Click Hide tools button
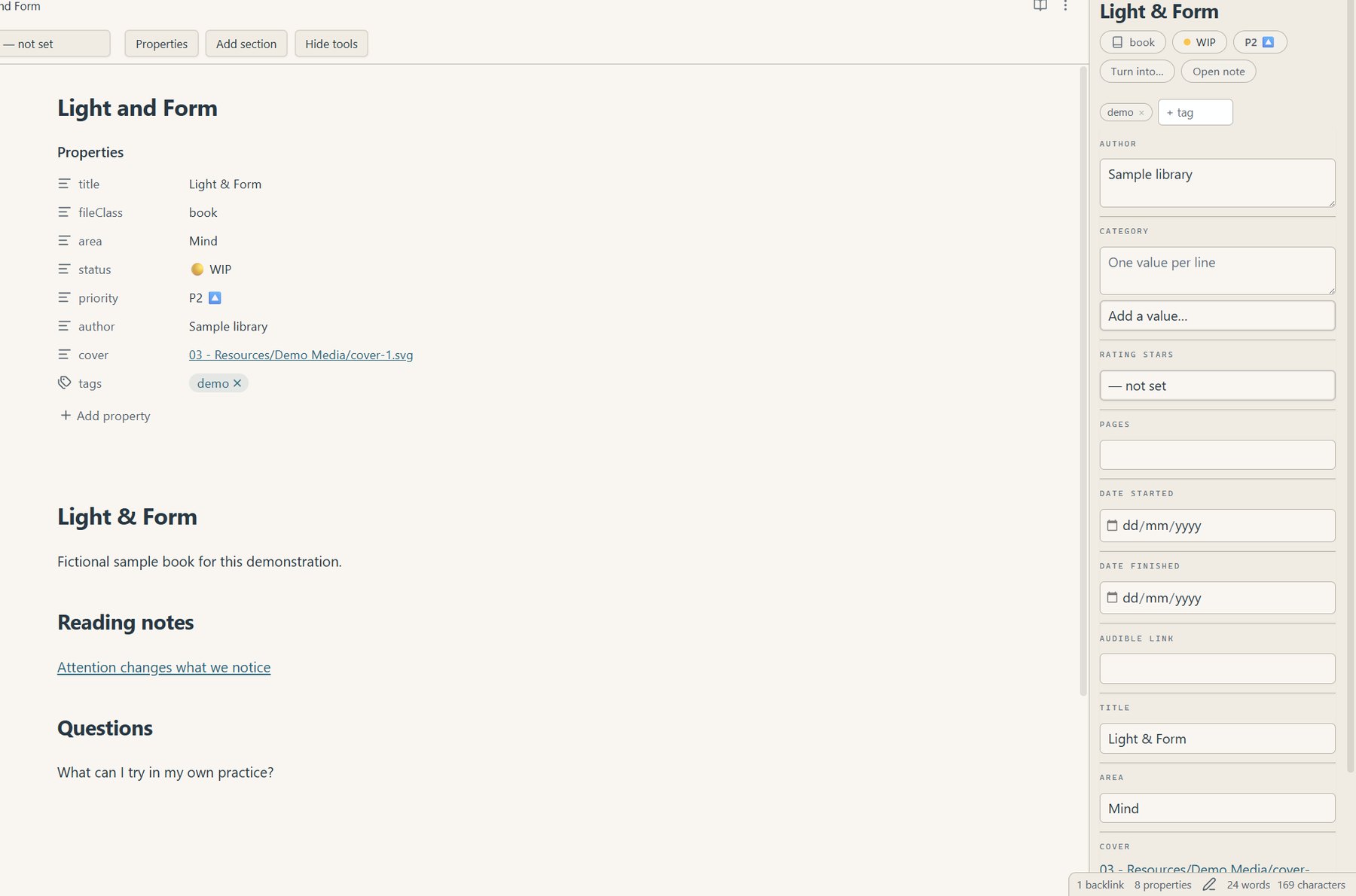Image resolution: width=1356 pixels, height=896 pixels. point(331,44)
